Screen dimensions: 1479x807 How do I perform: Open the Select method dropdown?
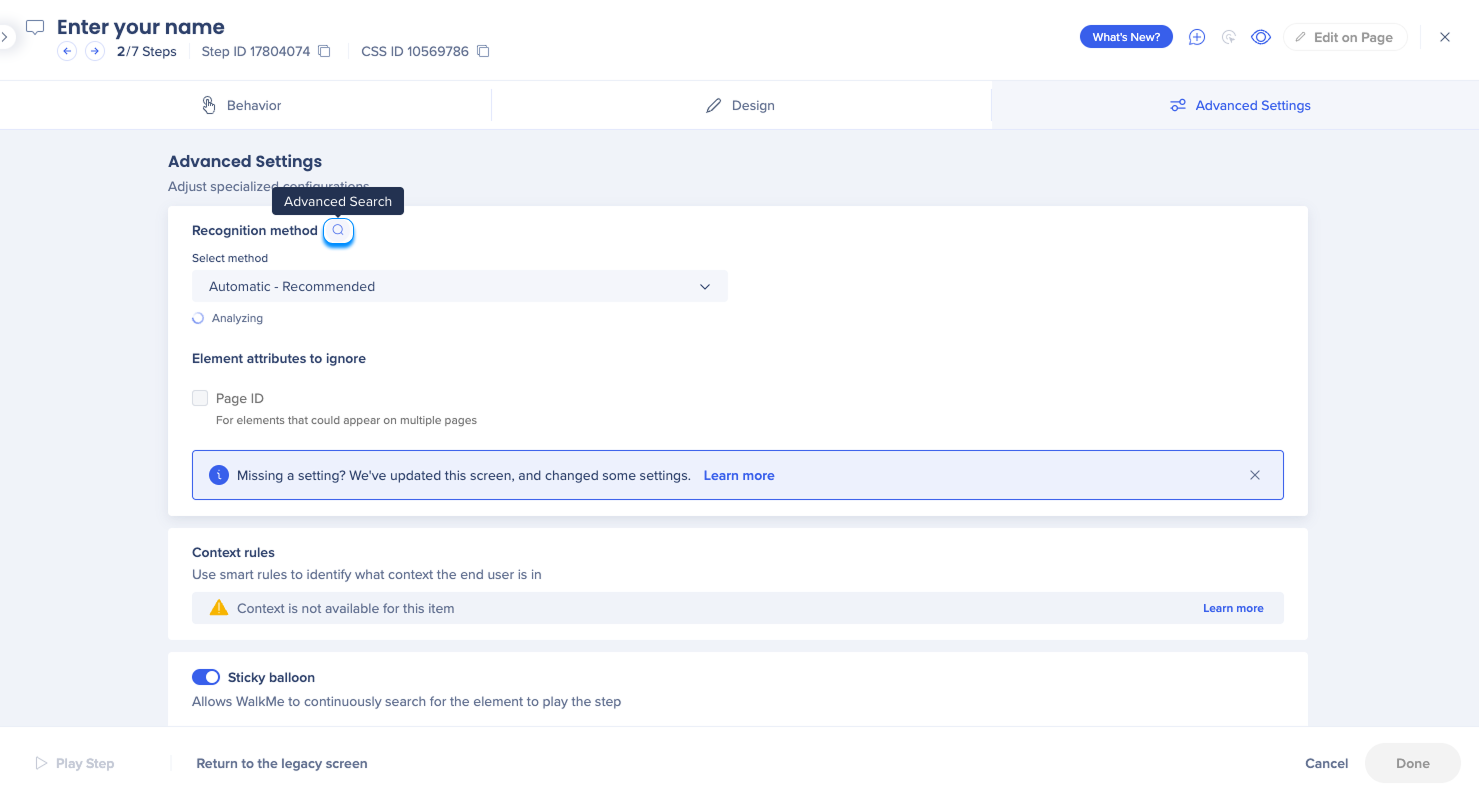460,286
